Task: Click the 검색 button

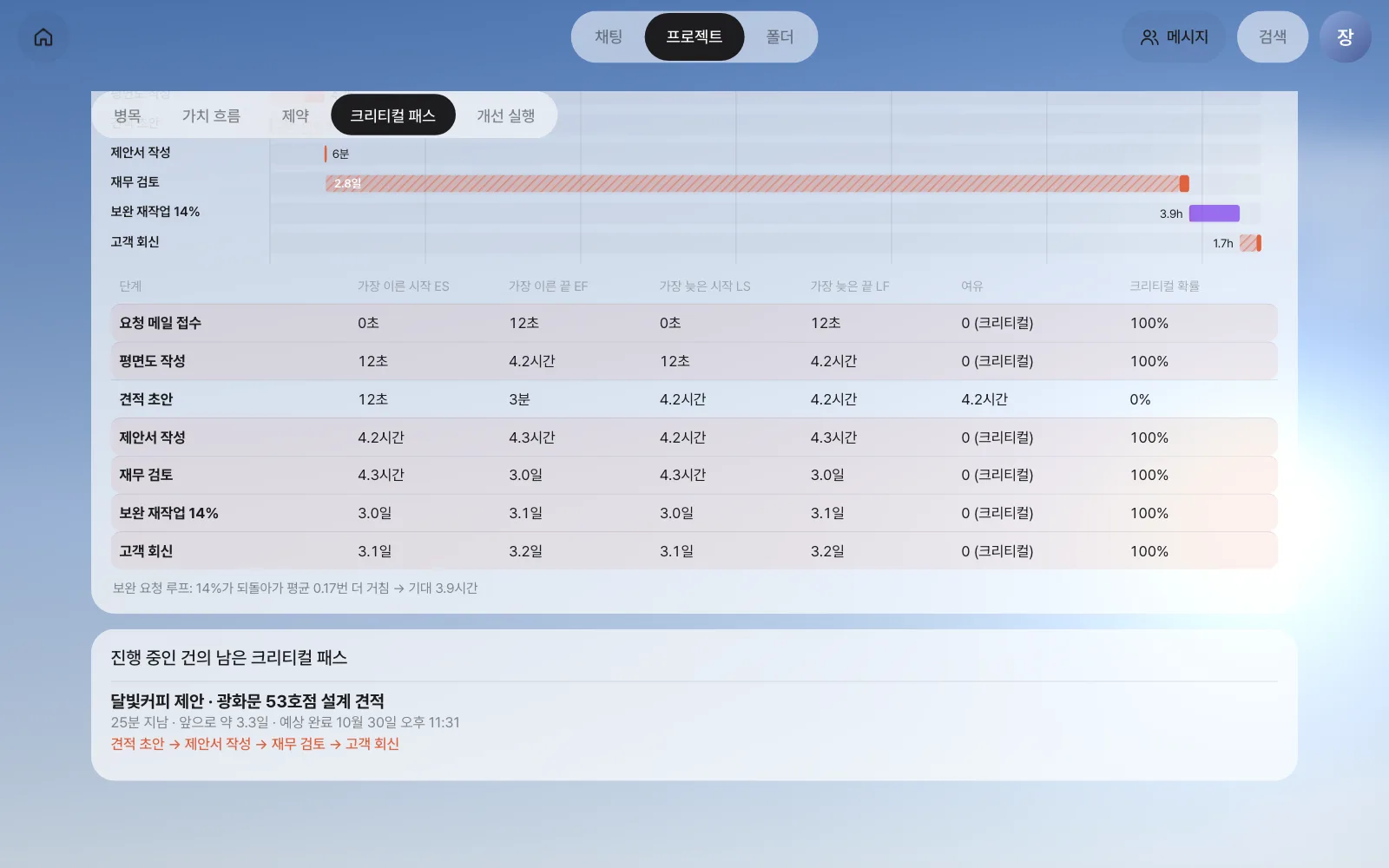Action: coord(1273,37)
